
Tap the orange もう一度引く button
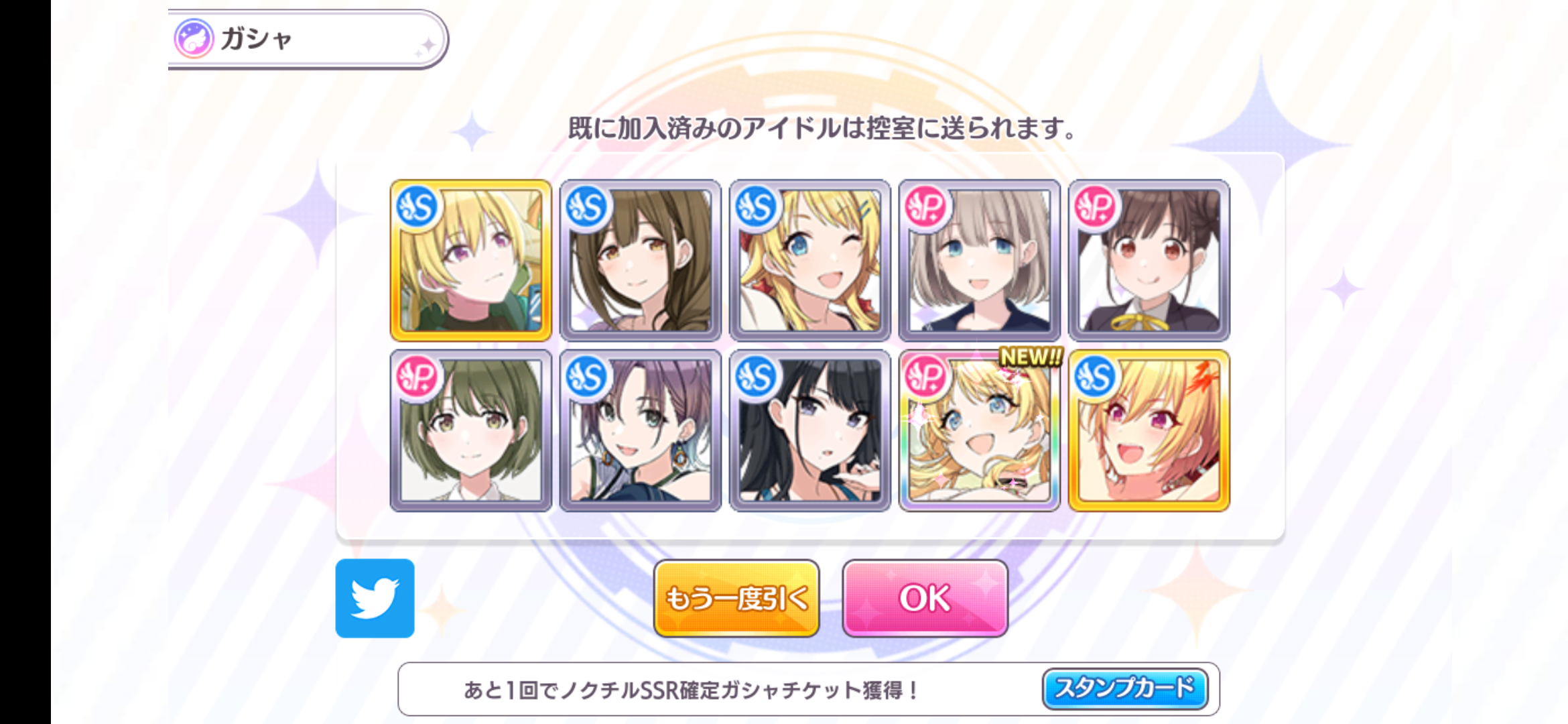(736, 598)
